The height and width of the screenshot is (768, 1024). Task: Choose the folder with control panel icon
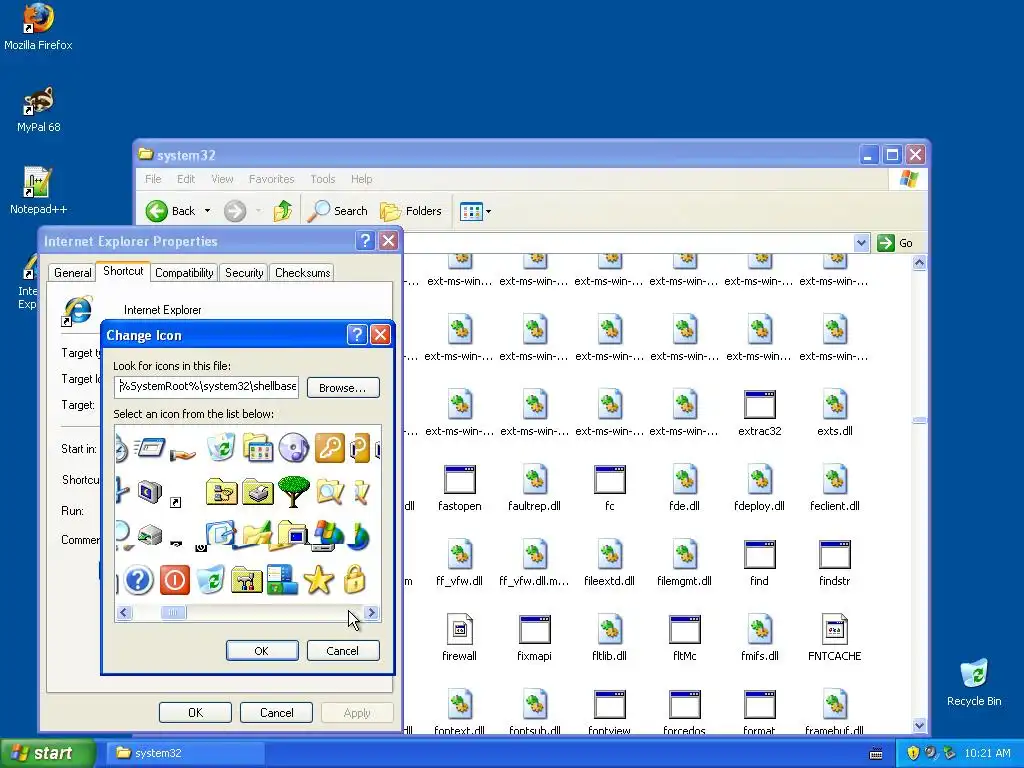258,448
